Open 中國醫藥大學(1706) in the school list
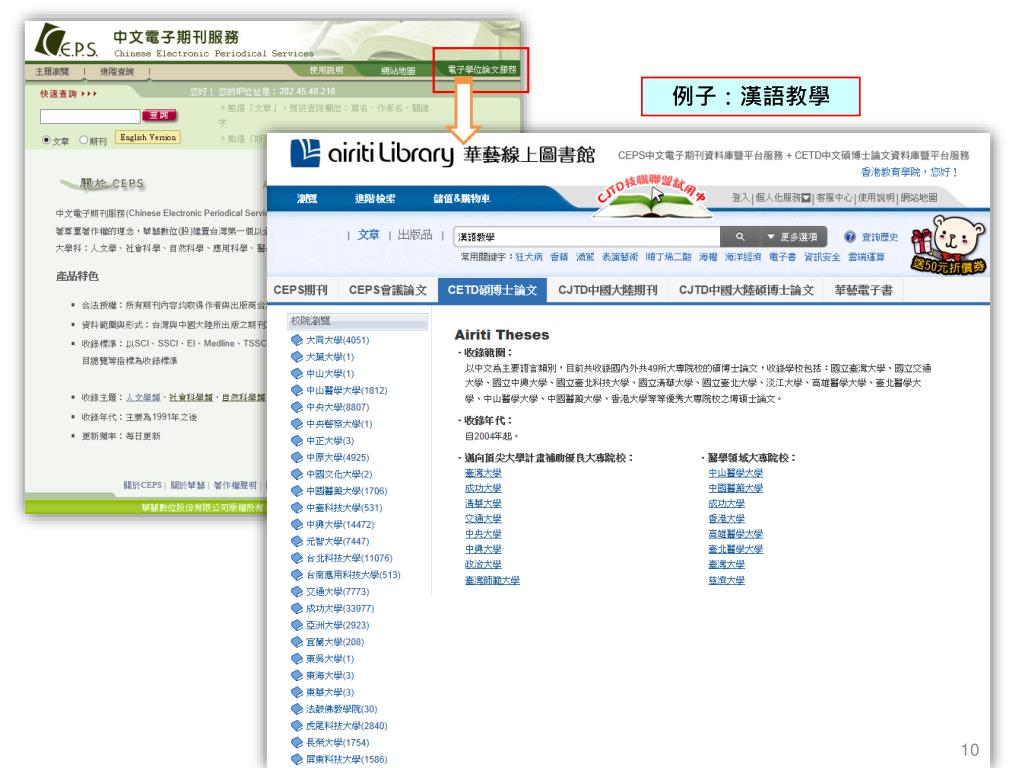This screenshot has width=1024, height=768. pyautogui.click(x=347, y=490)
